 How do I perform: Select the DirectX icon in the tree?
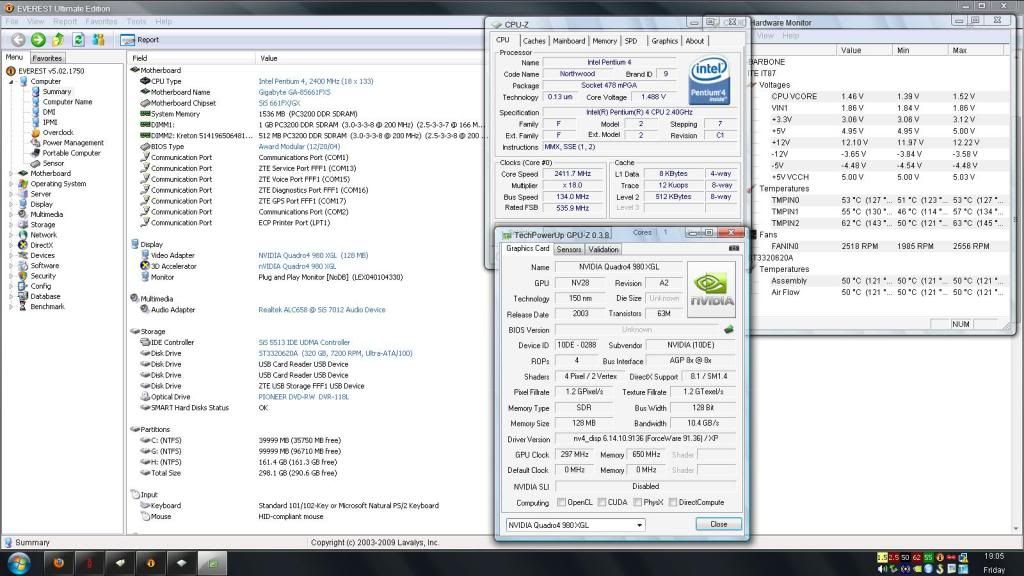(23, 246)
